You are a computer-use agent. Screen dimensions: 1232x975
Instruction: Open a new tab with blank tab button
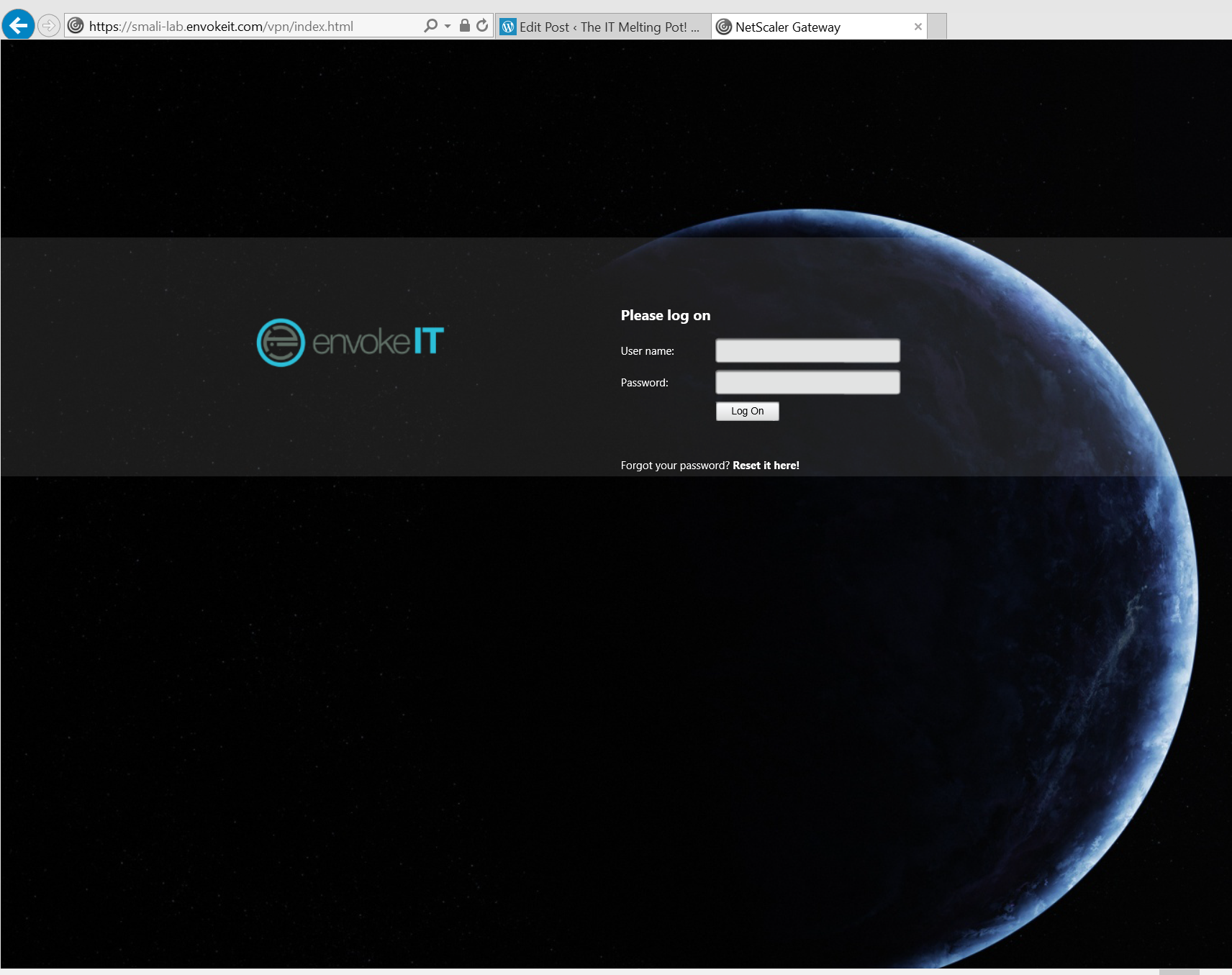[x=936, y=27]
